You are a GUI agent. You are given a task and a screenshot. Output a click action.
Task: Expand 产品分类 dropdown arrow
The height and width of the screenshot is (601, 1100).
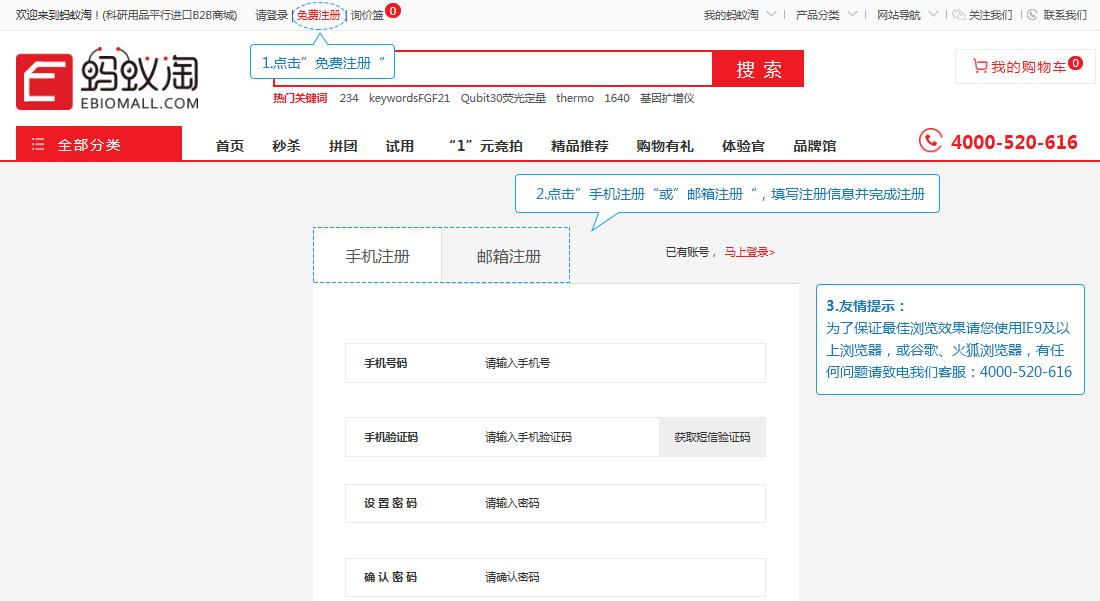852,14
